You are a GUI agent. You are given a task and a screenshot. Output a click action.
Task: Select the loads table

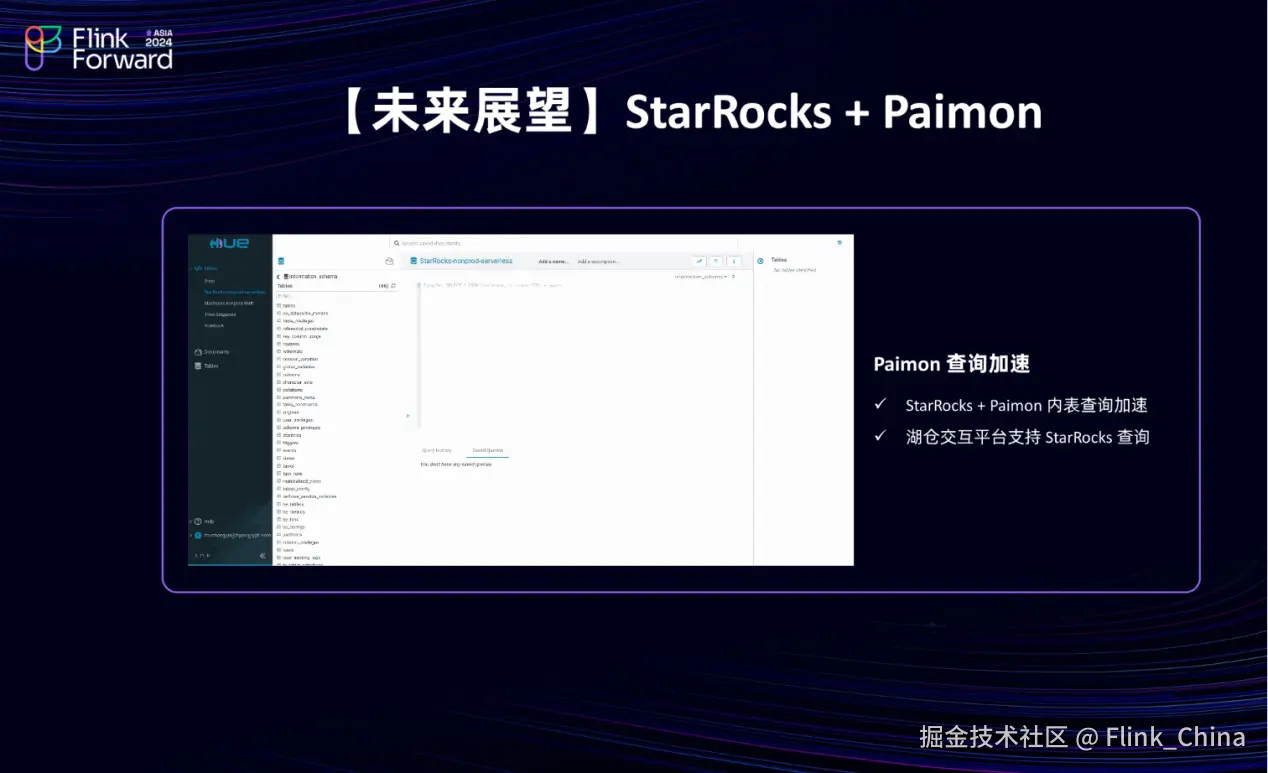click(287, 550)
